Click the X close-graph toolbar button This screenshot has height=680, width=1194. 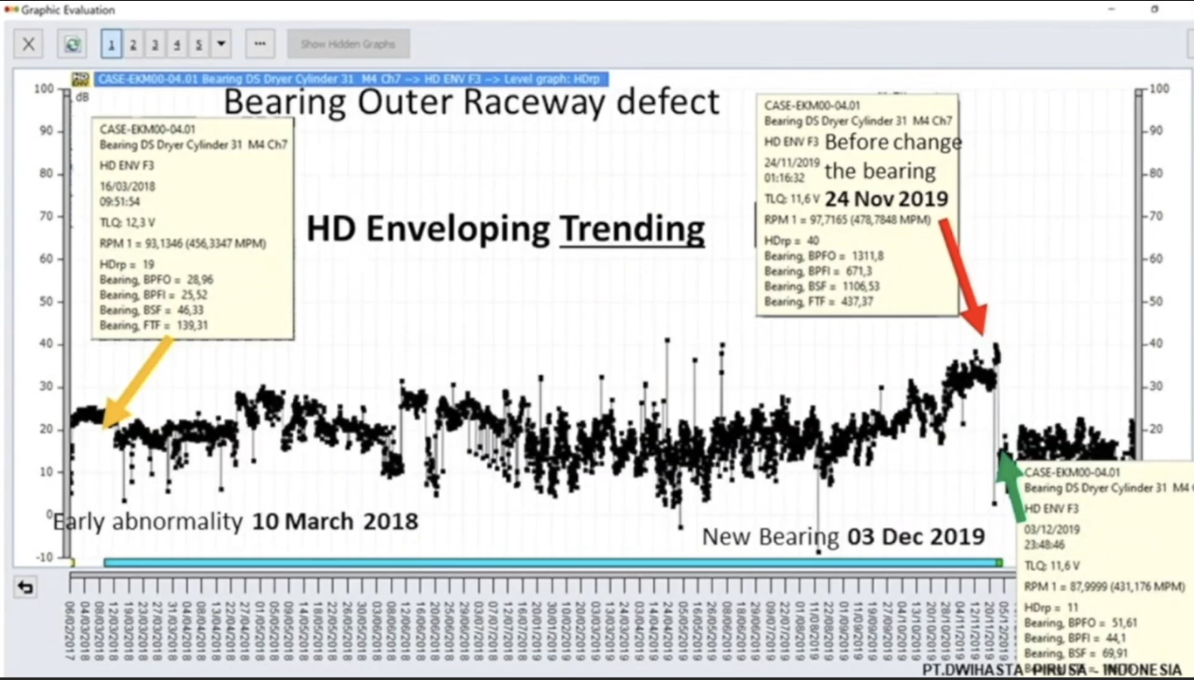[28, 44]
